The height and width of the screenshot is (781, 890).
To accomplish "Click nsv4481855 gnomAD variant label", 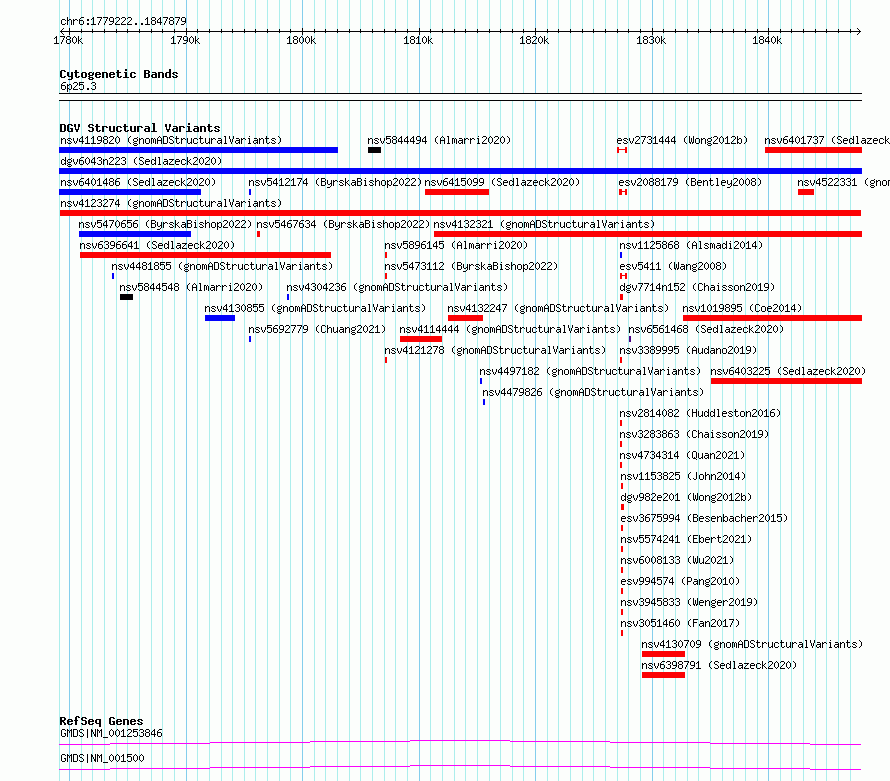I will (222, 266).
